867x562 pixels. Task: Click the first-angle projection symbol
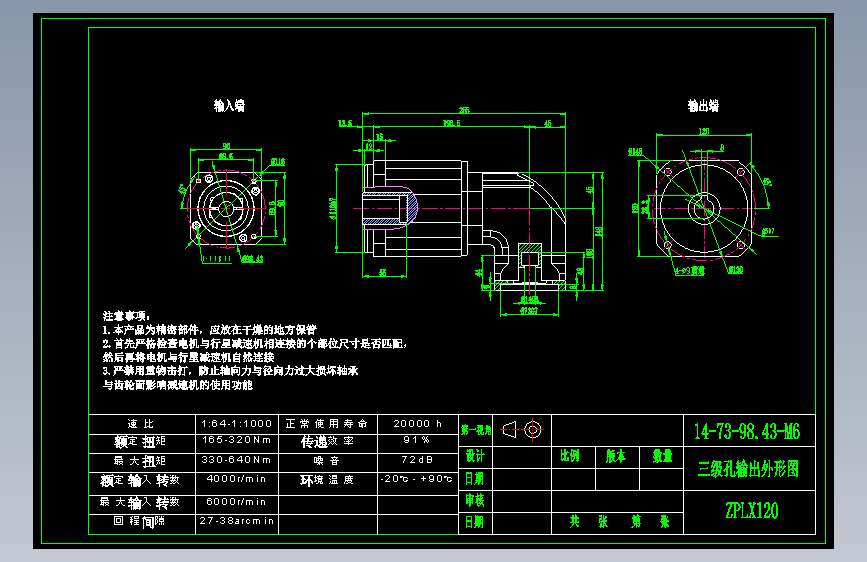pyautogui.click(x=522, y=430)
